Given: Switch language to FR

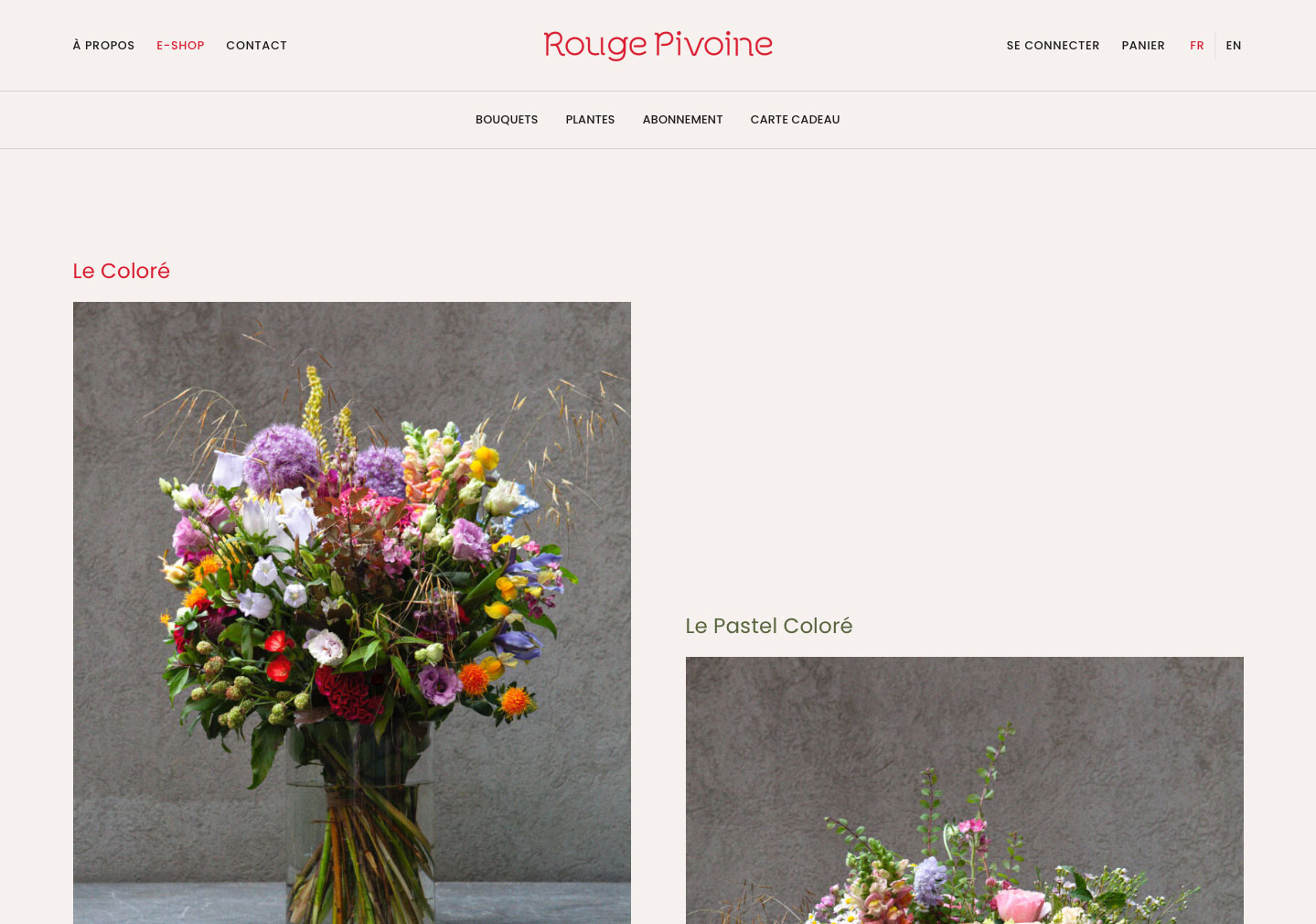Looking at the screenshot, I should click(x=1196, y=46).
